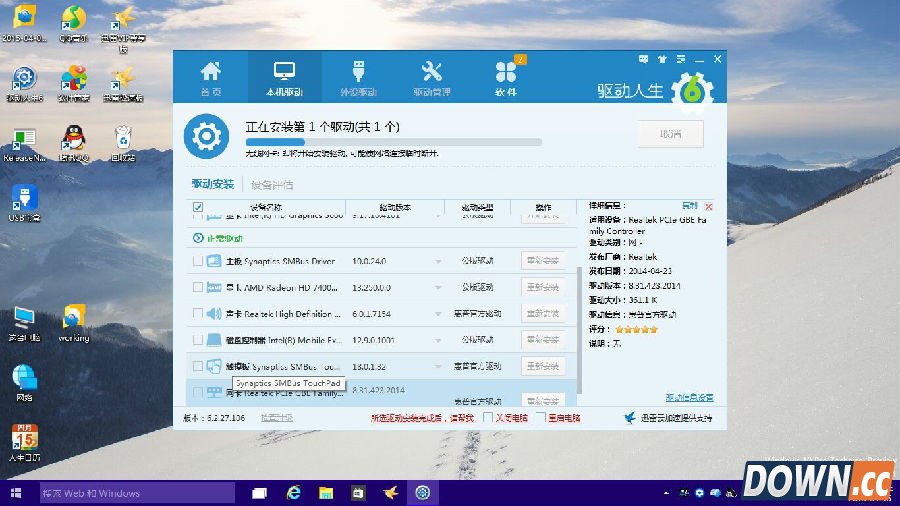This screenshot has height=506, width=900.
Task: Click the Windows Start button
Action: tap(16, 493)
